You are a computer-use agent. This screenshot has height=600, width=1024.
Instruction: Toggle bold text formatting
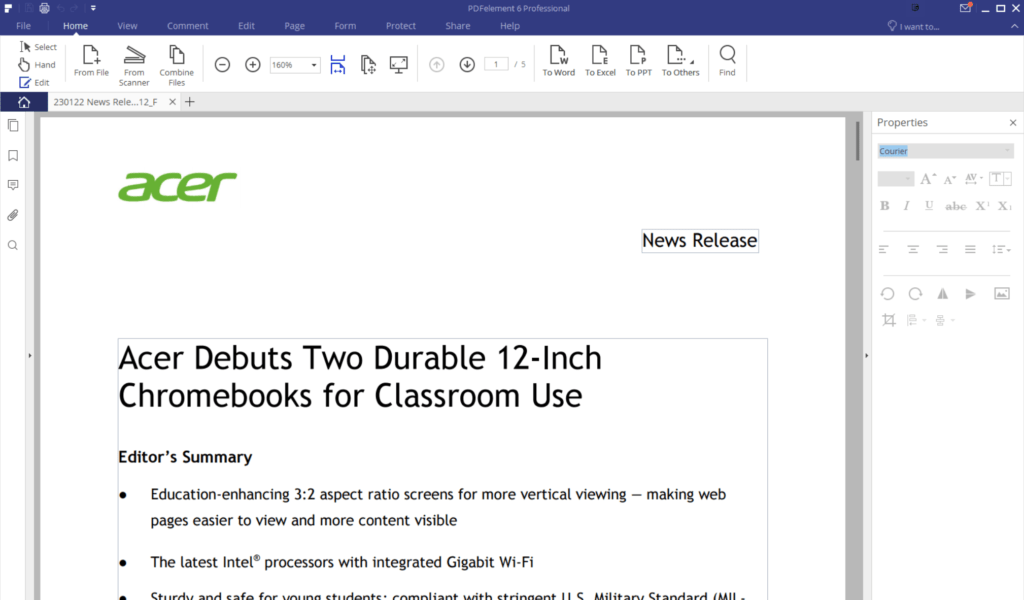(885, 206)
